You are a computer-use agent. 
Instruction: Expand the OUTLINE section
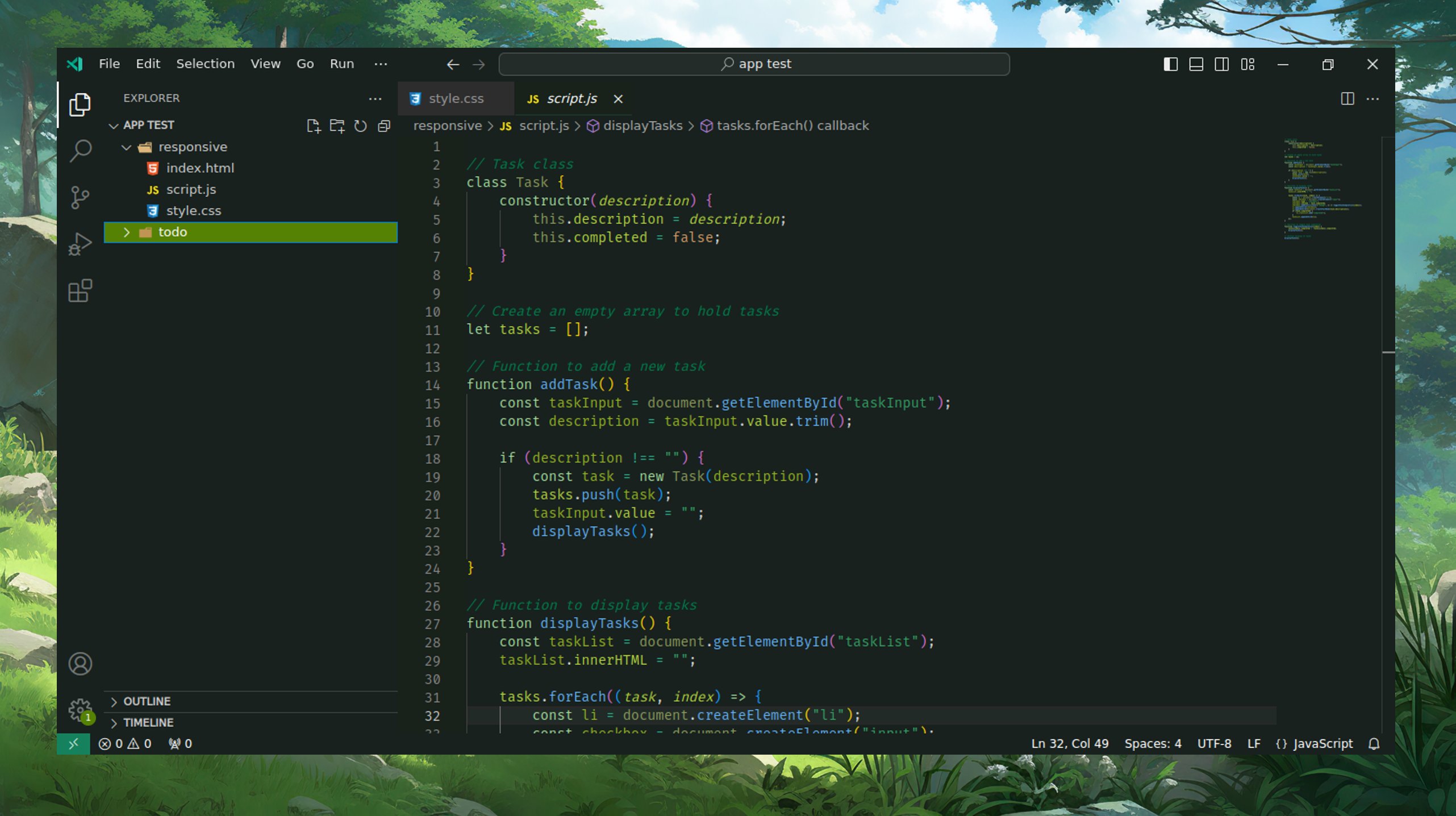(x=147, y=701)
